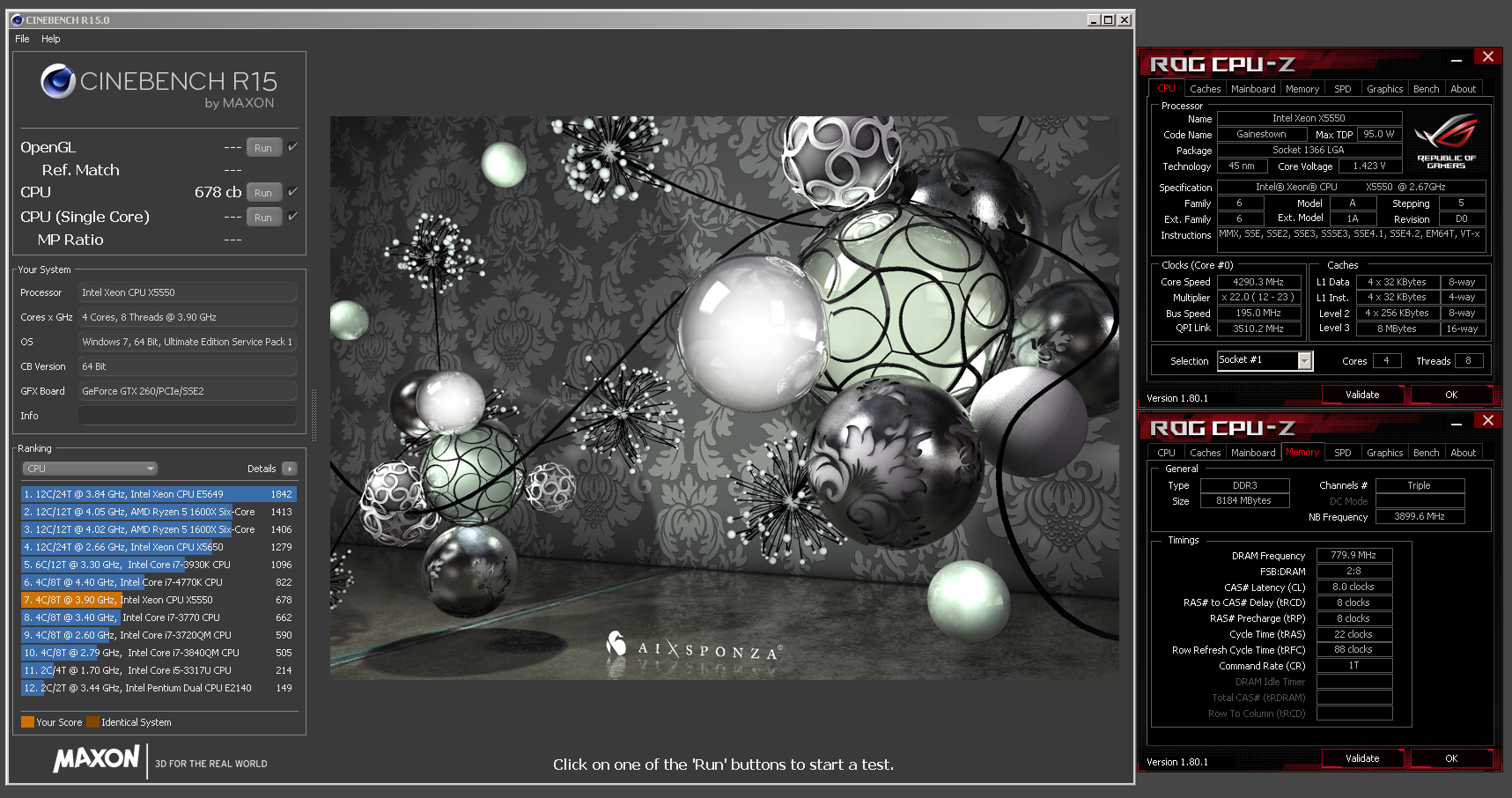This screenshot has height=798, width=1512.
Task: Toggle the OpenGL test checkbox
Action: click(292, 146)
